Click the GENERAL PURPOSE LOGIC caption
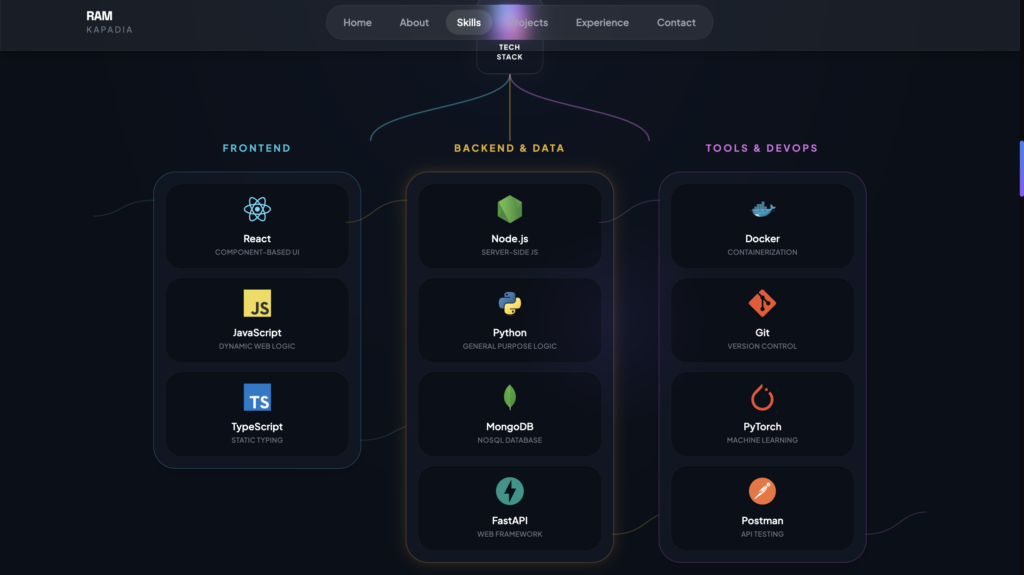The height and width of the screenshot is (575, 1024). [x=509, y=346]
